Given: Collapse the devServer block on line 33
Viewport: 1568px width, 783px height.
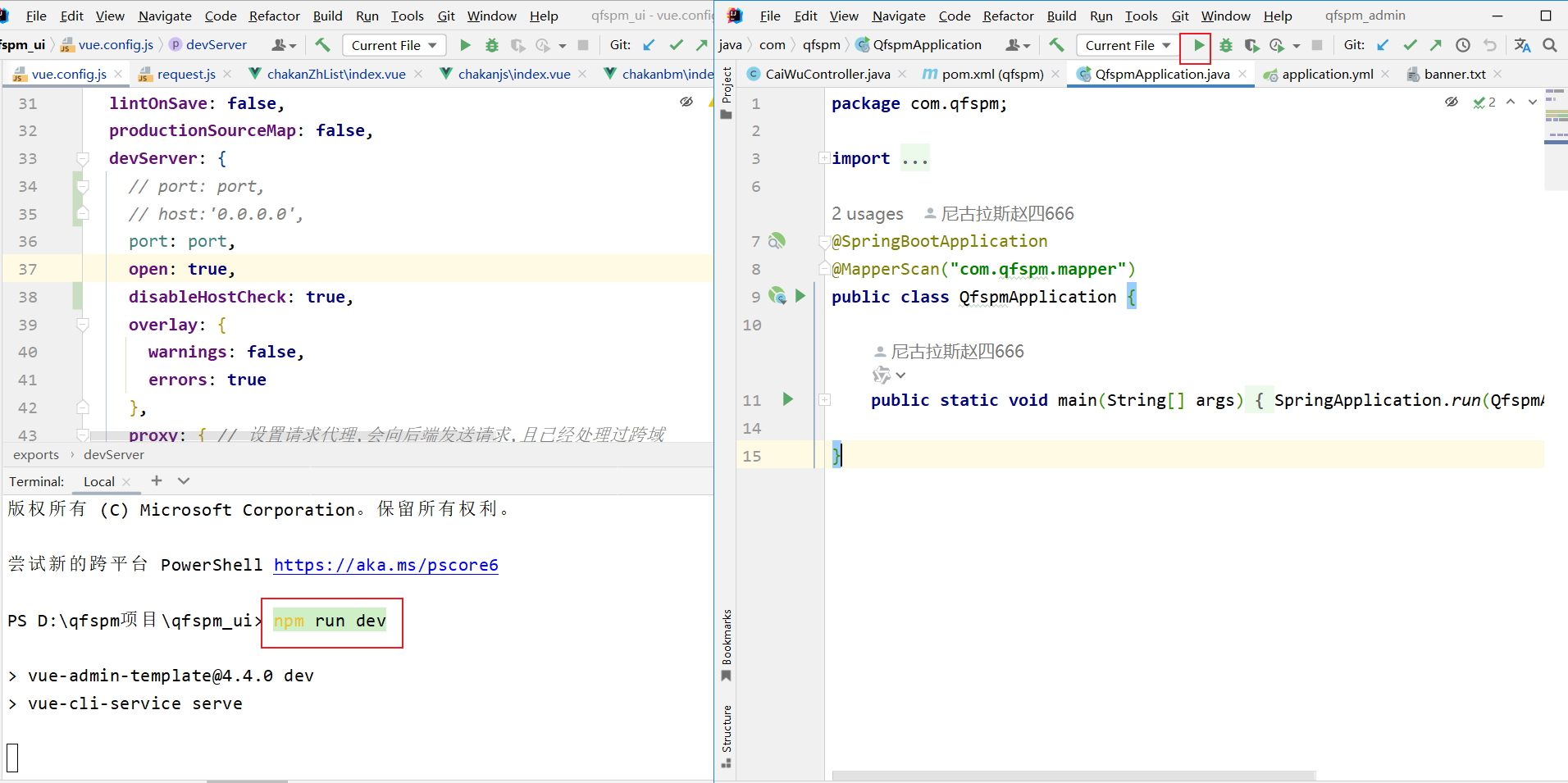Looking at the screenshot, I should click(83, 158).
